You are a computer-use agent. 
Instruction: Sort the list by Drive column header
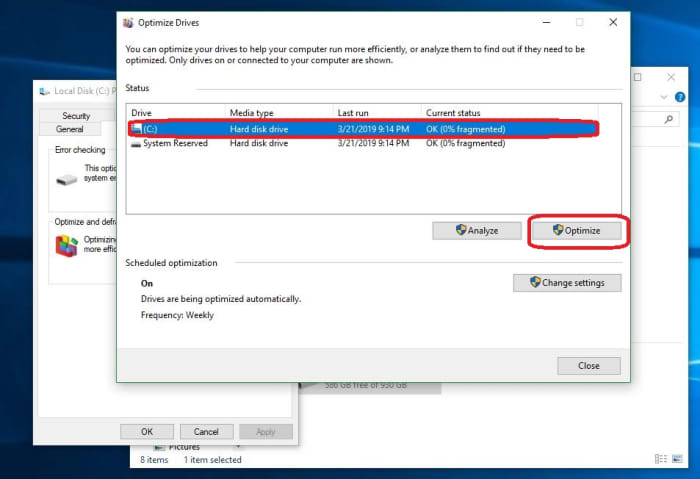[142, 113]
